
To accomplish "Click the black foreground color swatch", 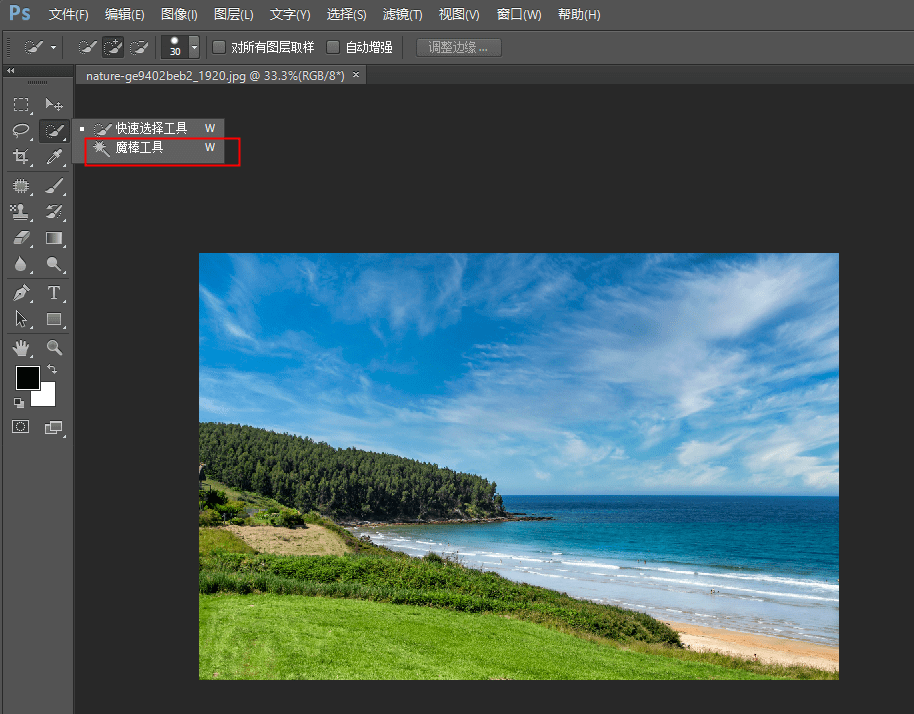I will pyautogui.click(x=27, y=377).
